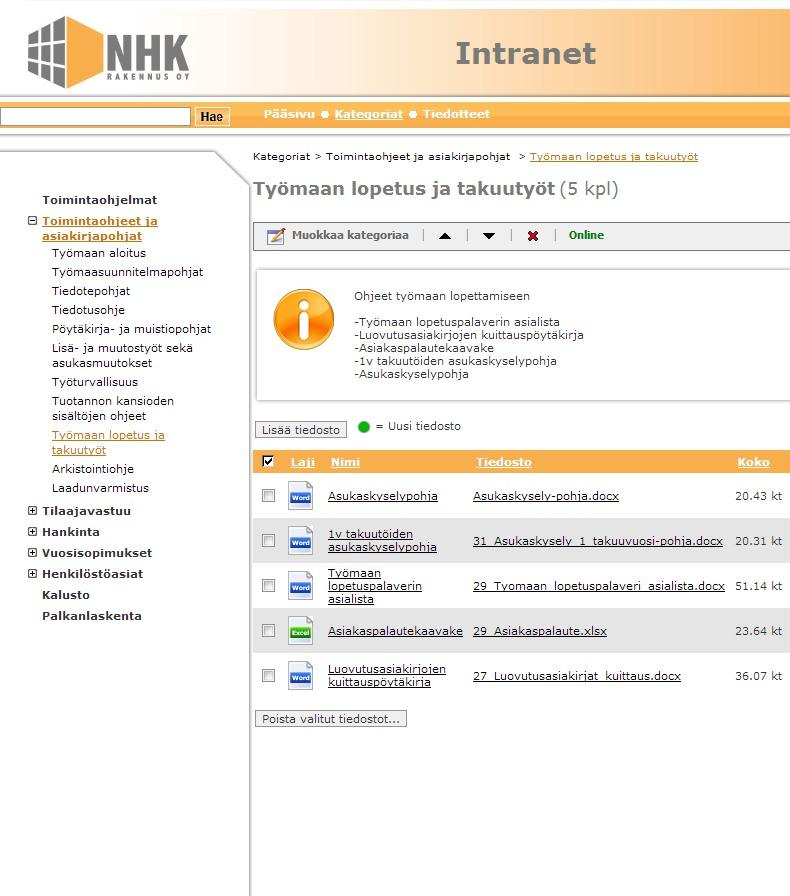Open the Asukaskyselypohja name link
The height and width of the screenshot is (896, 790).
(x=382, y=496)
